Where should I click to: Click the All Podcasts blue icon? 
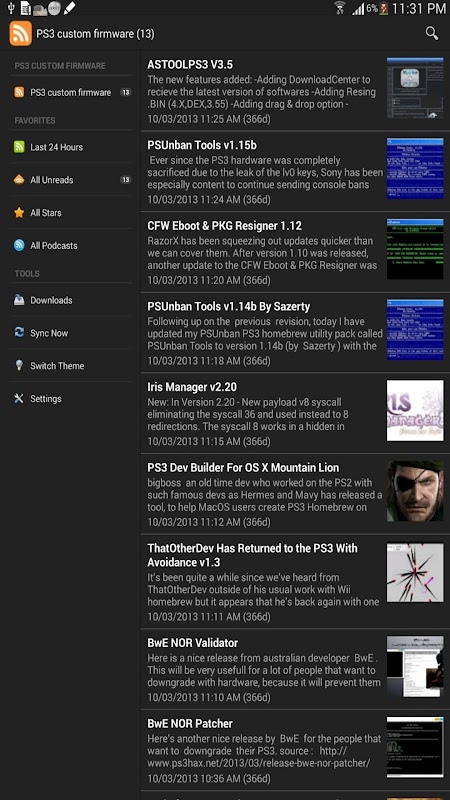click(x=19, y=245)
